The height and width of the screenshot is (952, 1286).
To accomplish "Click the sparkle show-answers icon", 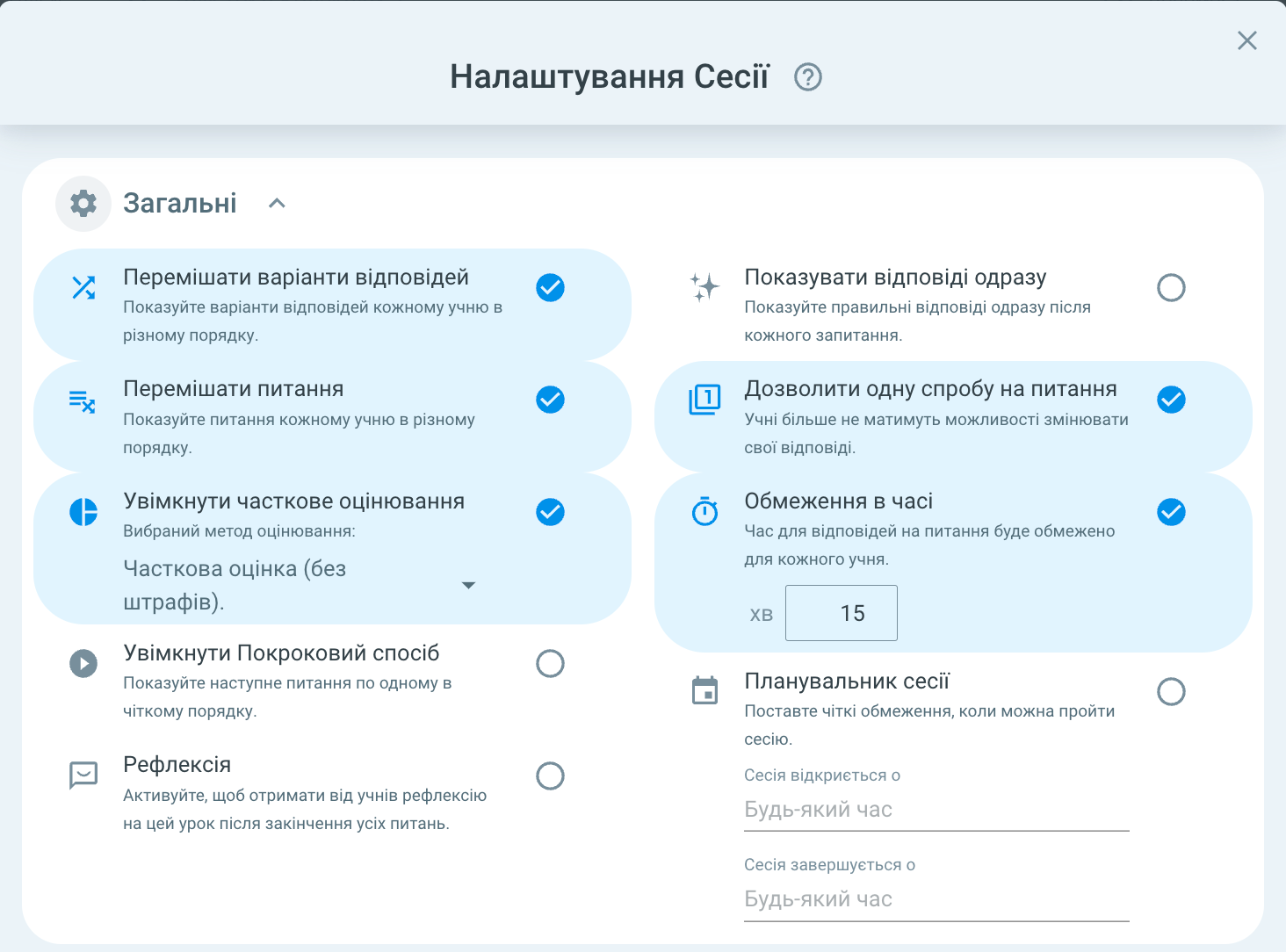I will (704, 287).
